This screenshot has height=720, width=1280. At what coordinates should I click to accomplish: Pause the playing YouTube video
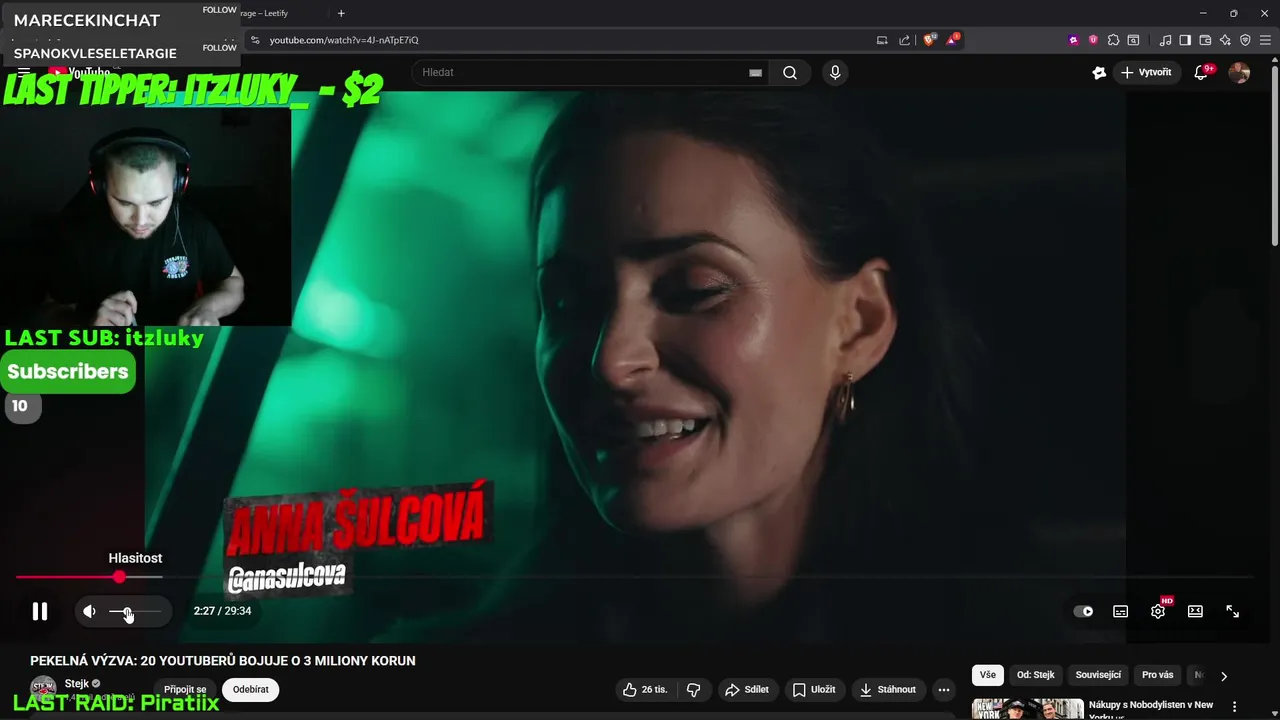40,611
